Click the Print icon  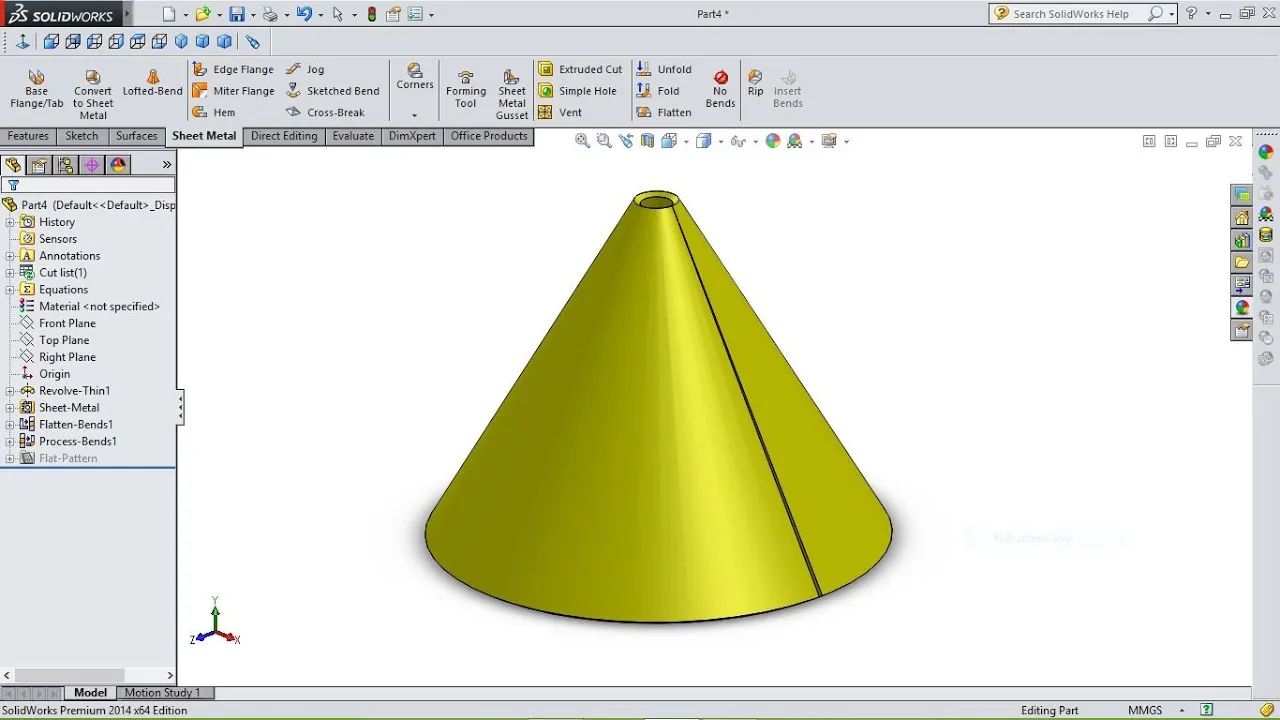tap(270, 14)
